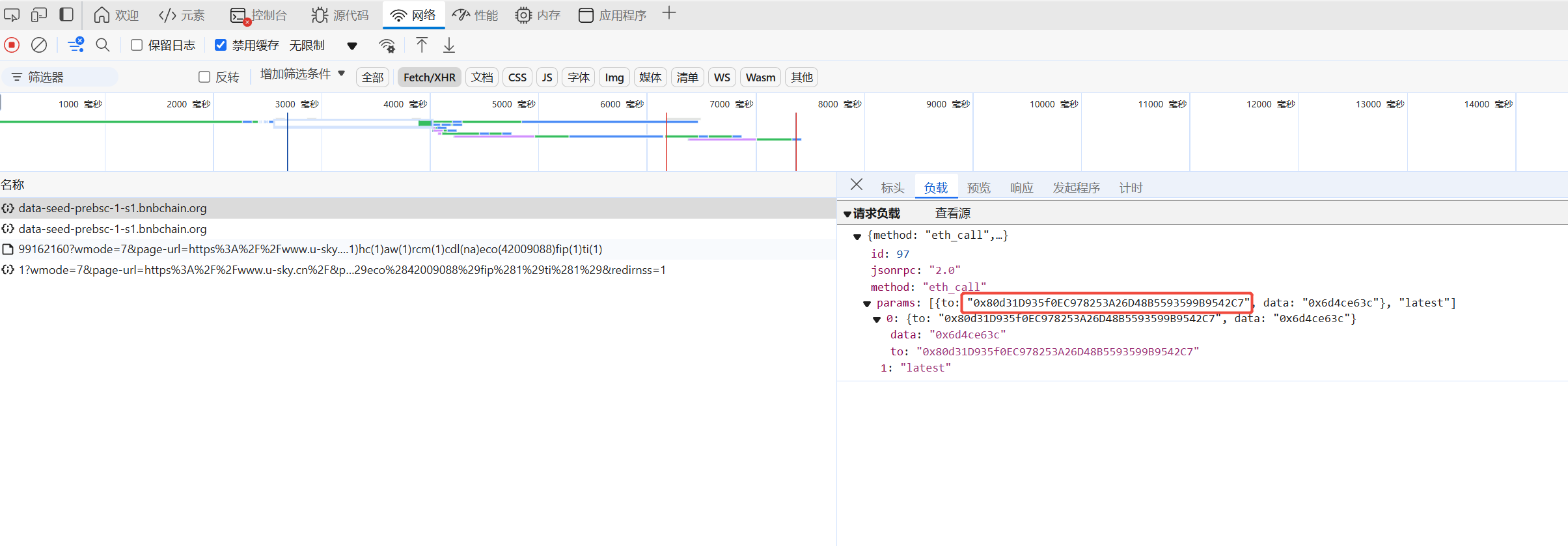Uncheck 禁用缓存 checkbox

click(x=221, y=45)
